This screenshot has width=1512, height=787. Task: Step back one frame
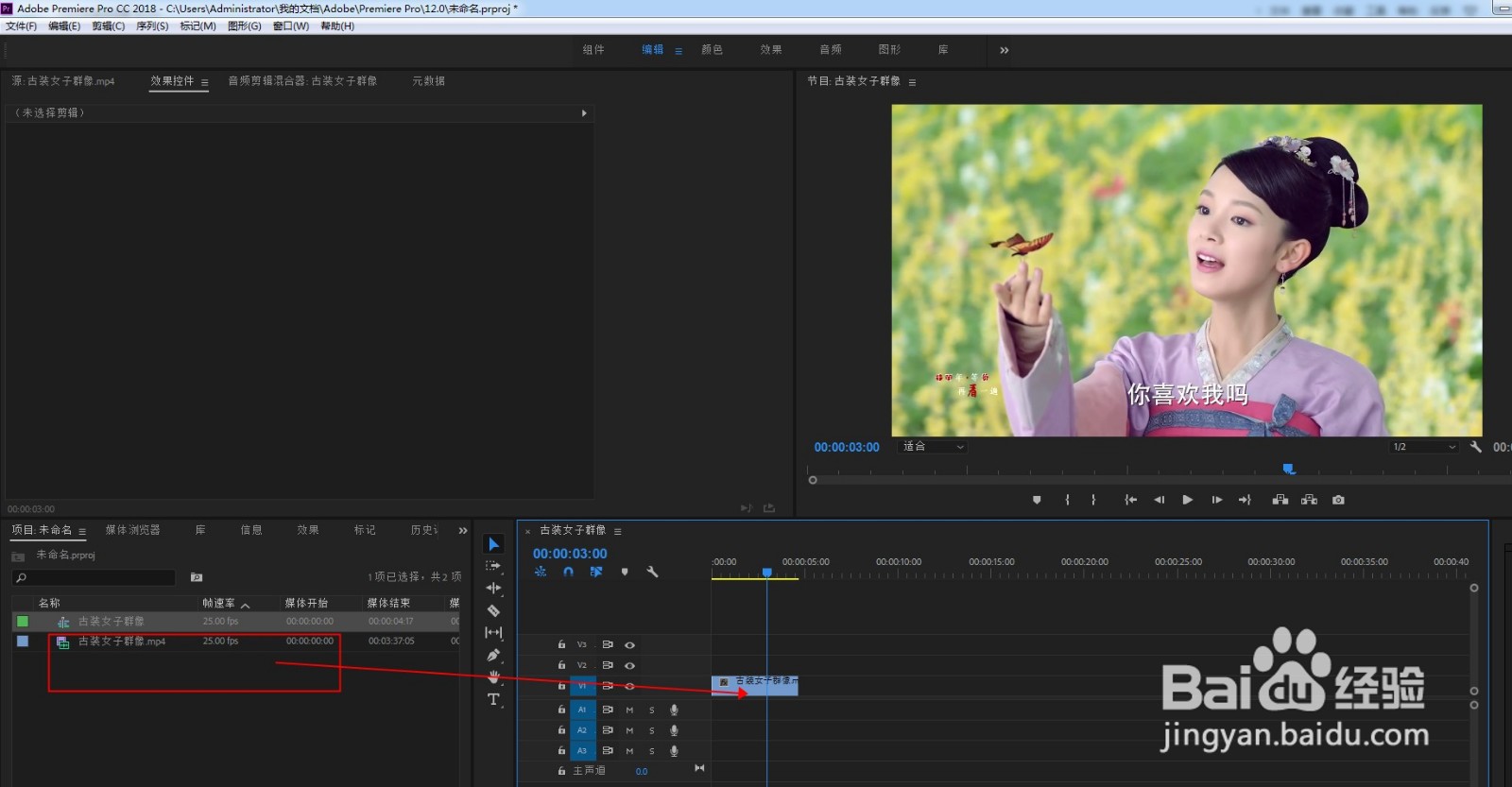click(x=1159, y=500)
